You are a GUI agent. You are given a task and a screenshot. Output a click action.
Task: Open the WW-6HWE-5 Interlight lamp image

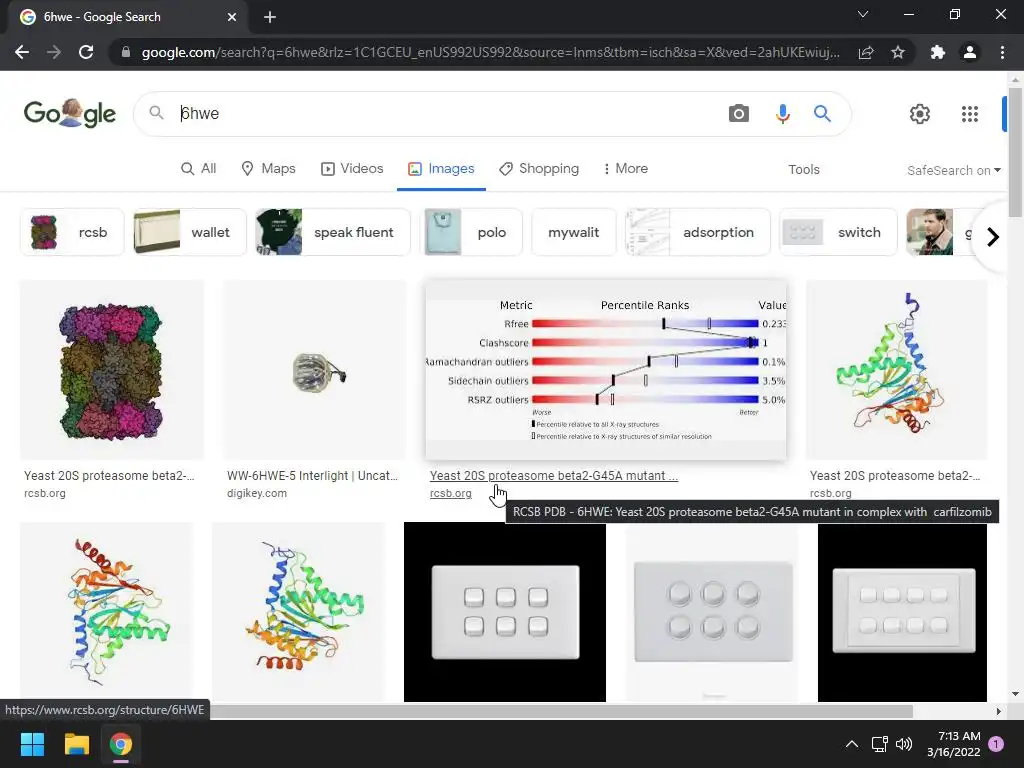pos(315,370)
